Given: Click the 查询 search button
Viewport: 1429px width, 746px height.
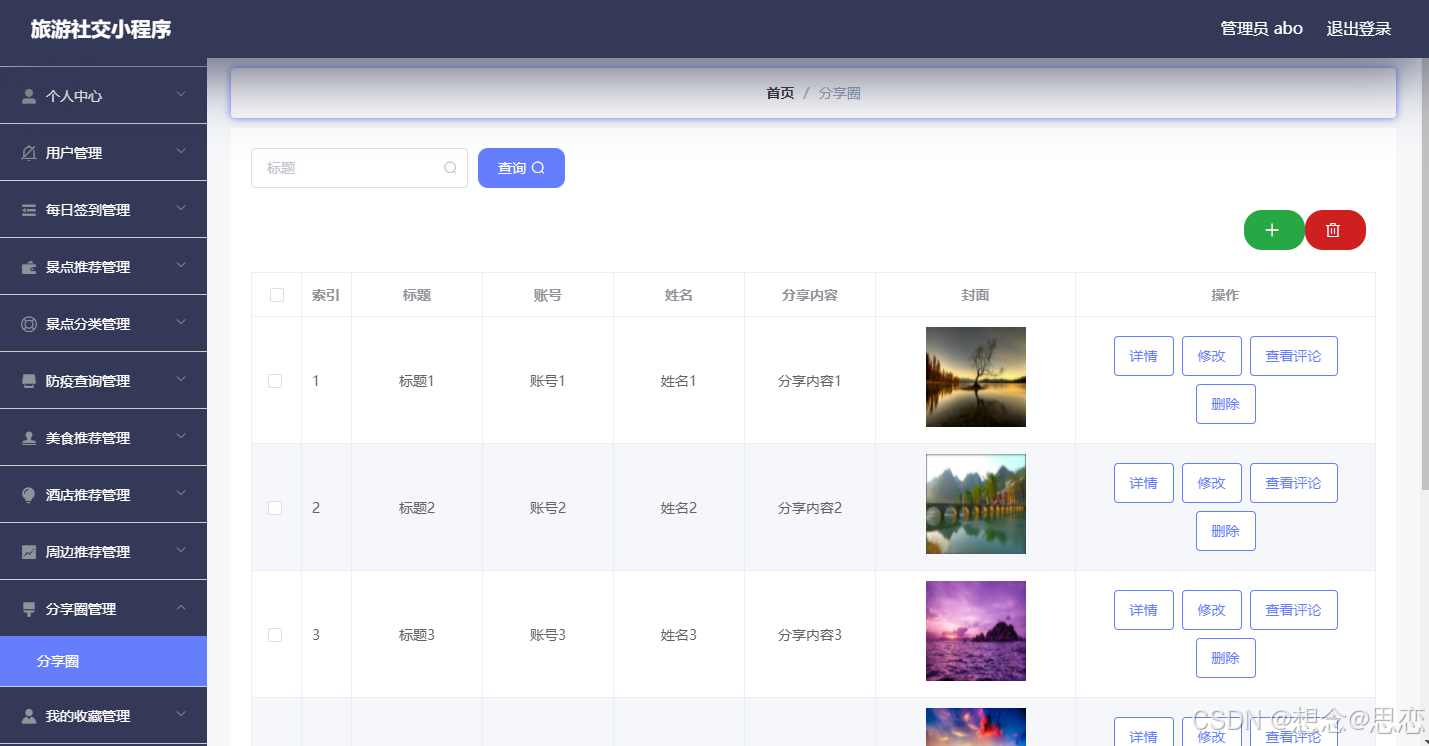Looking at the screenshot, I should click(x=521, y=168).
